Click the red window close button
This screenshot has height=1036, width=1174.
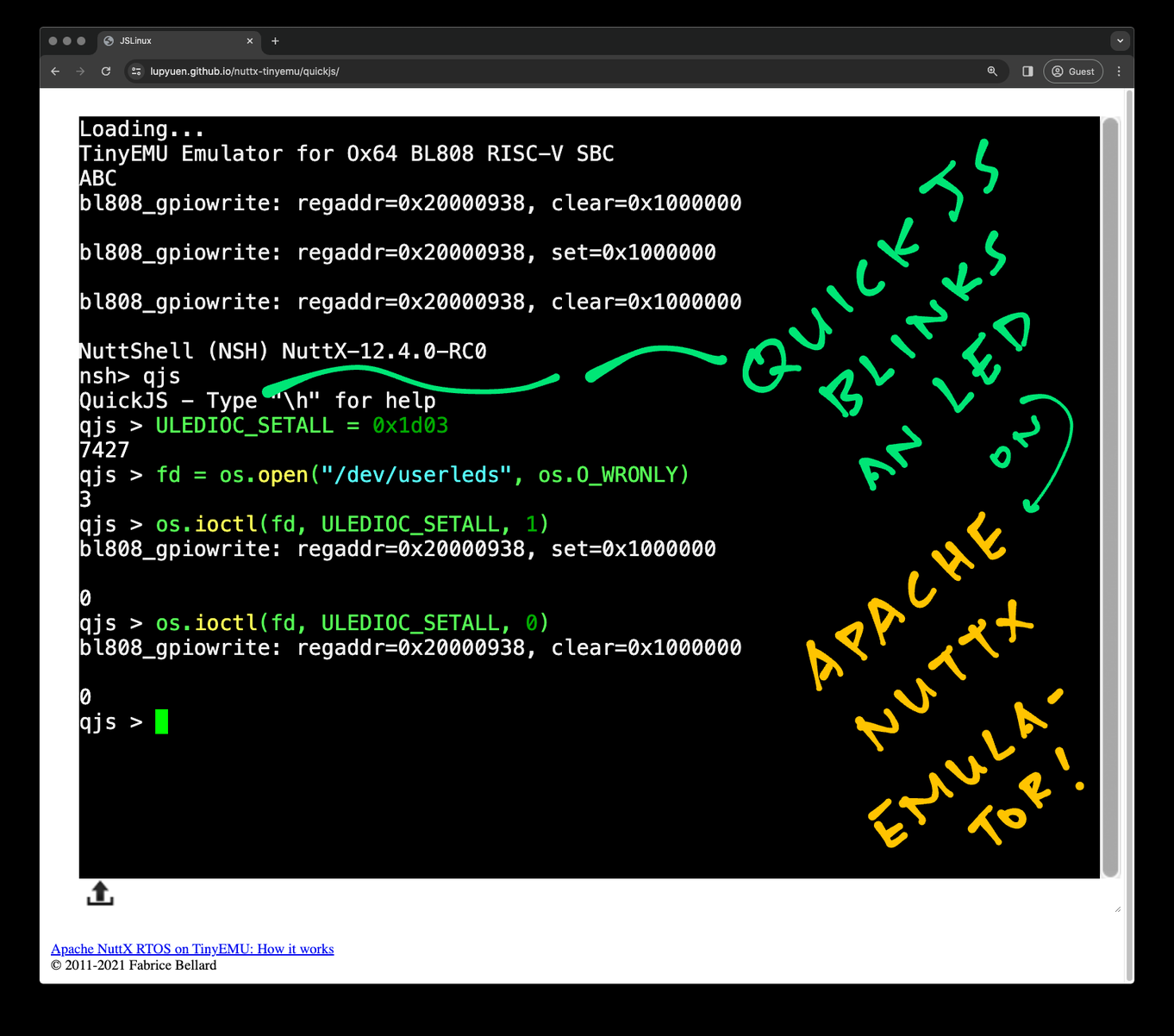click(53, 41)
